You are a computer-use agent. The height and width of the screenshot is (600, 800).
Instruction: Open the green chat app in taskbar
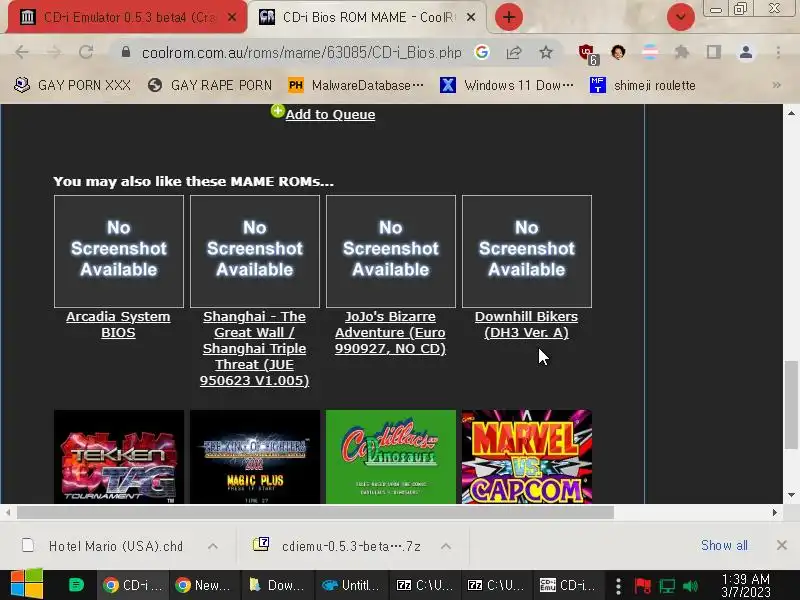click(x=76, y=585)
